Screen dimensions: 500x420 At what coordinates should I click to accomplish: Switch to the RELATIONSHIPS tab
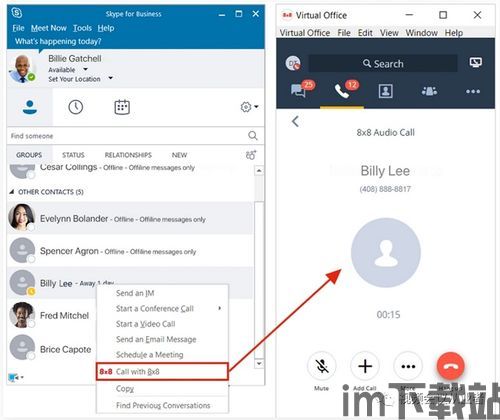(x=128, y=155)
